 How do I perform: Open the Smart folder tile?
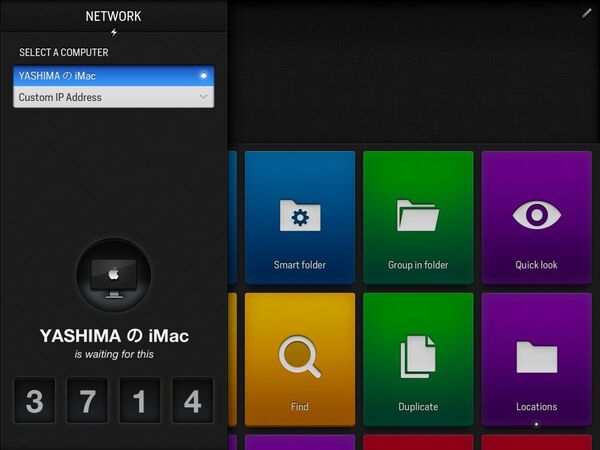point(300,217)
